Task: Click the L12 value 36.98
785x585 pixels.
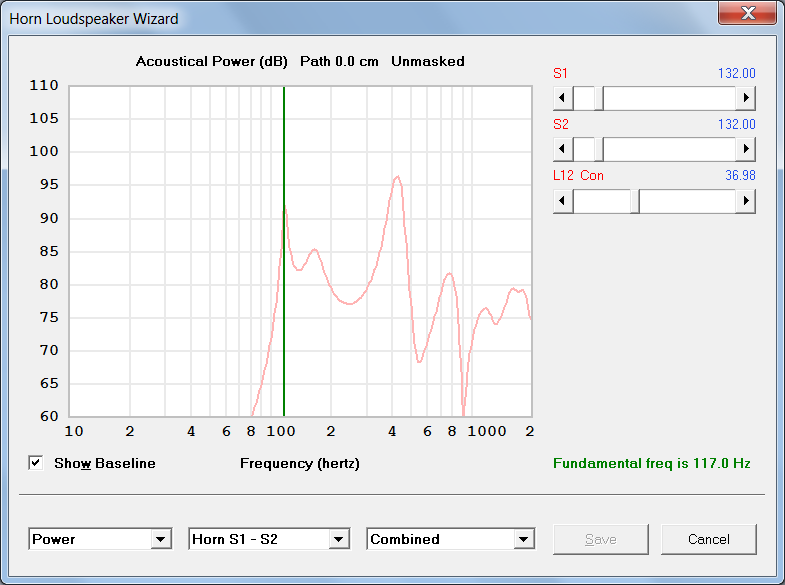Action: click(x=740, y=176)
